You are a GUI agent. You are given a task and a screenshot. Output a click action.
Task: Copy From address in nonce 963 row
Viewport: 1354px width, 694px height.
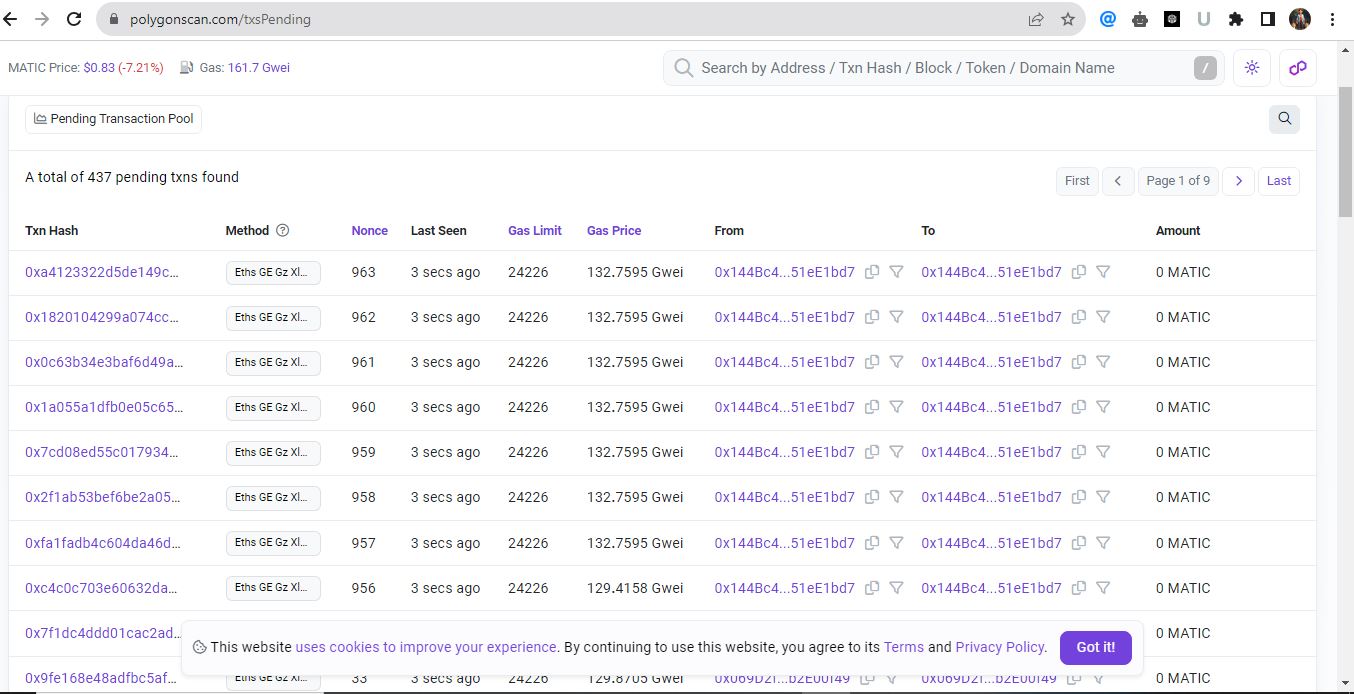(x=872, y=272)
